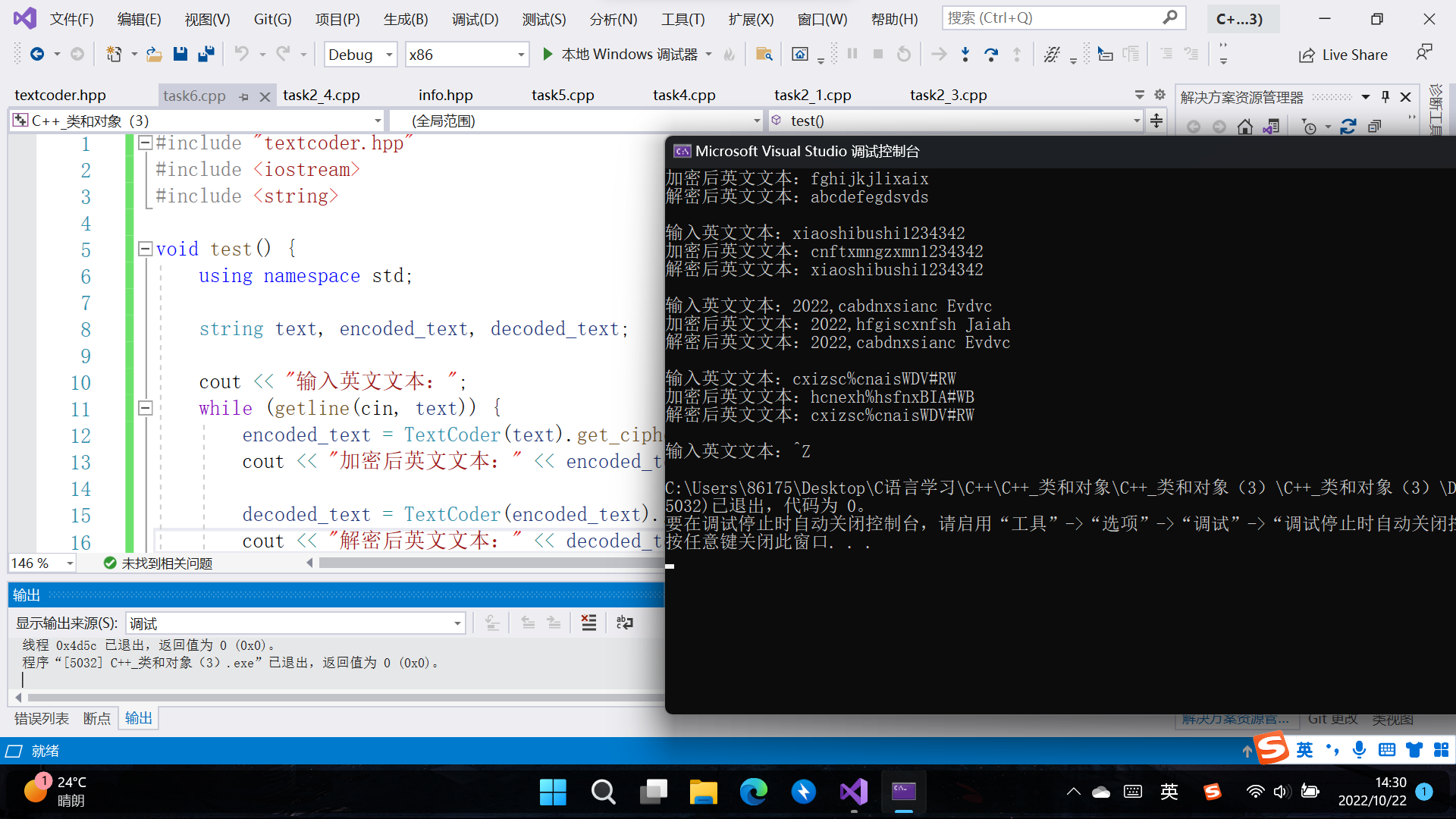Collapse the void test() function block
1456x819 pixels.
click(146, 249)
